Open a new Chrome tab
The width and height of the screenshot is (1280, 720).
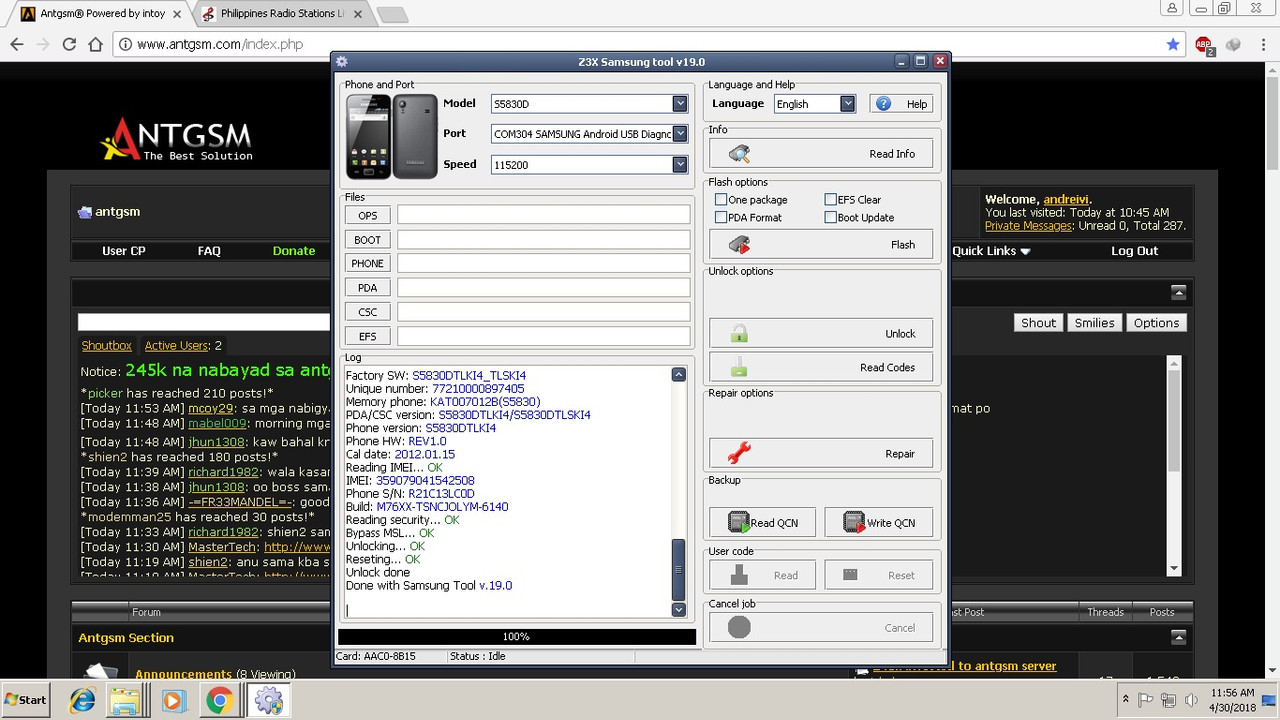pos(392,15)
